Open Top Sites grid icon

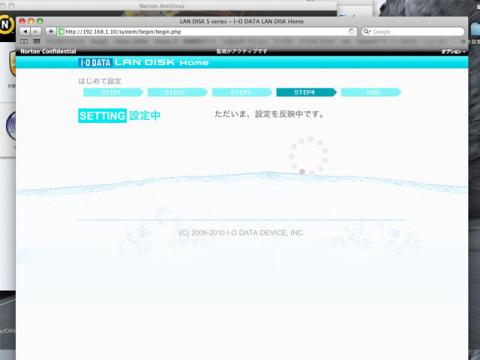point(37,41)
